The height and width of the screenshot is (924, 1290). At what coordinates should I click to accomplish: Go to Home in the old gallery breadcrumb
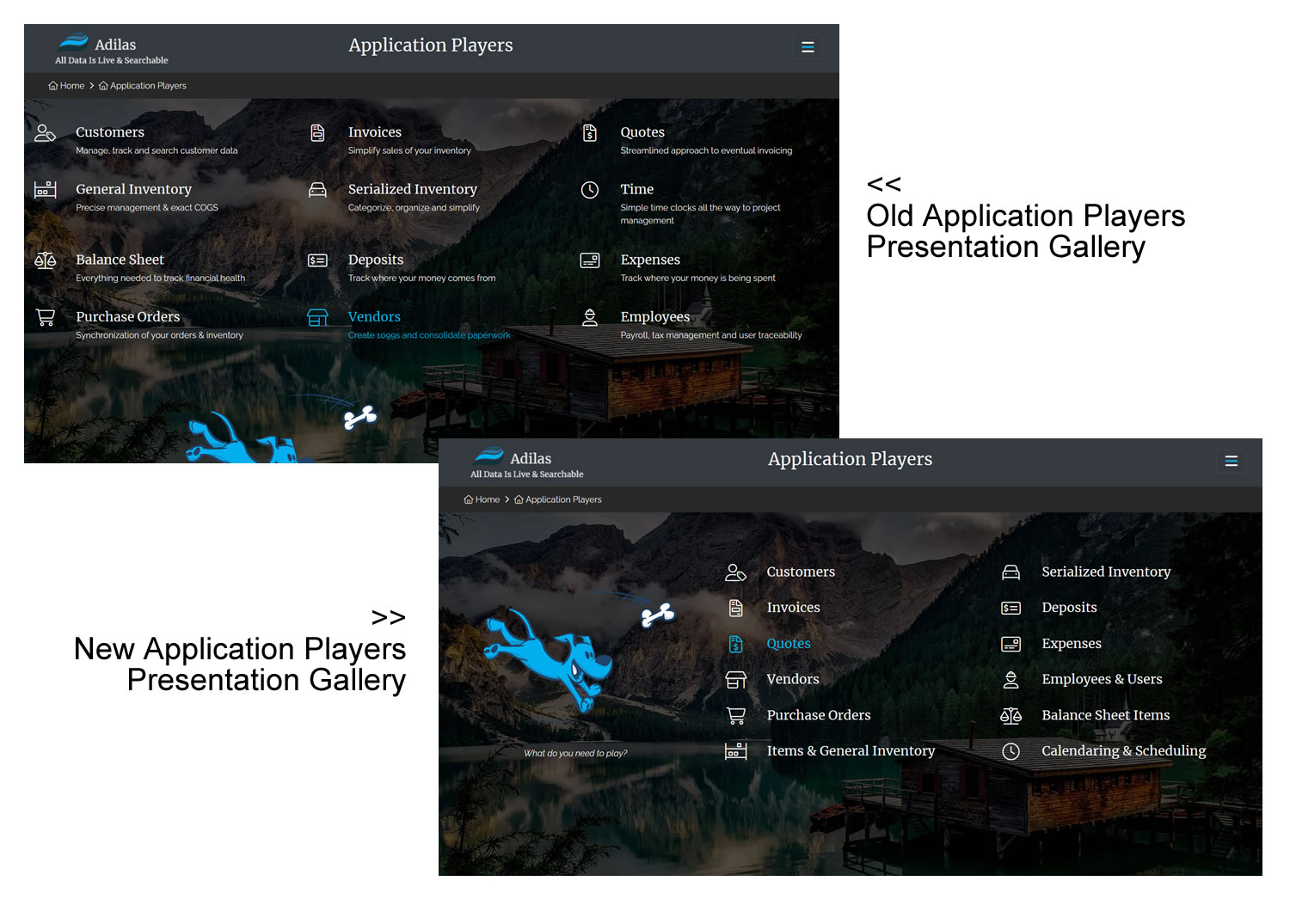click(67, 86)
